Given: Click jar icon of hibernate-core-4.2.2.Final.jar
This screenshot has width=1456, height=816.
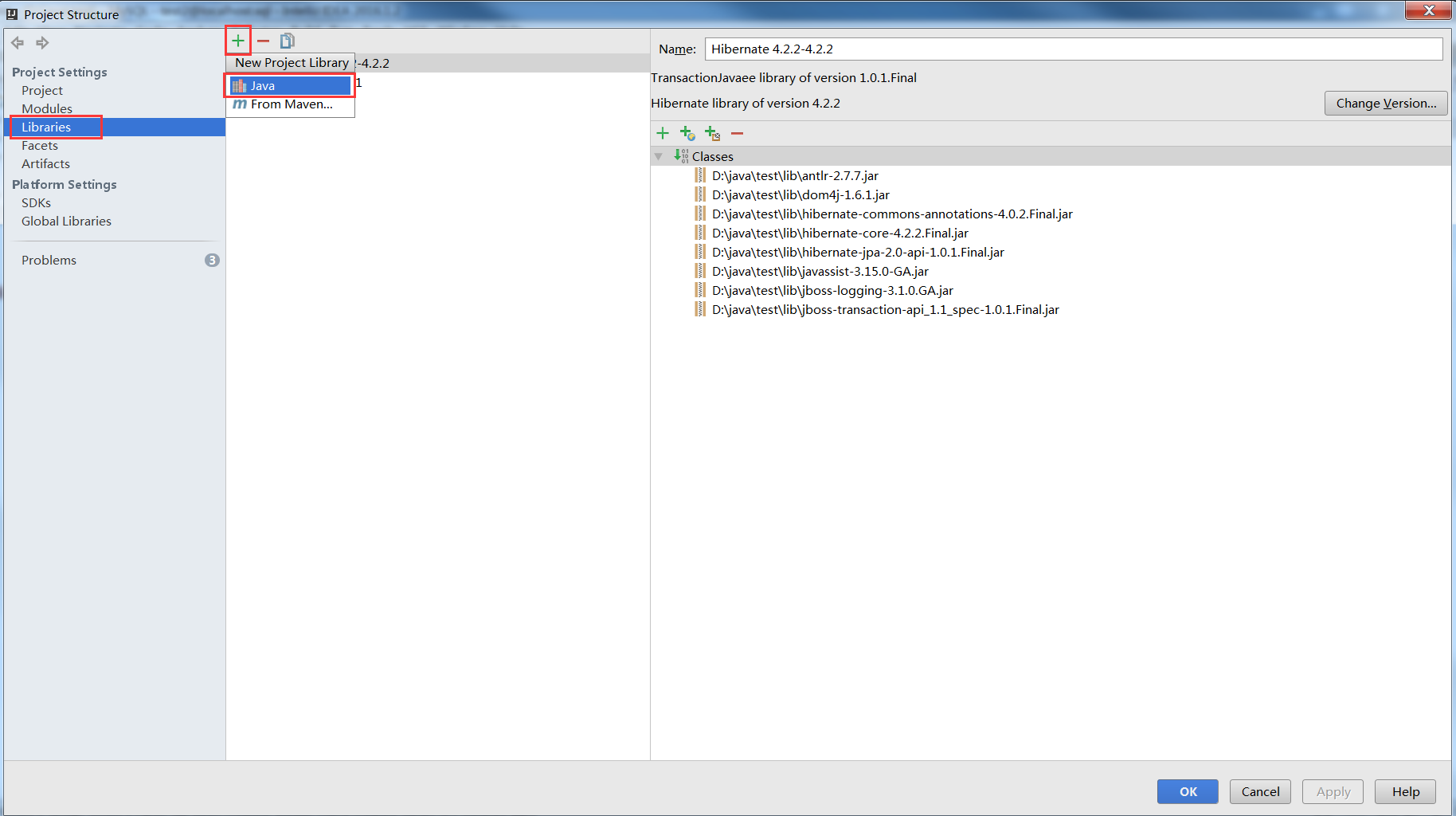Looking at the screenshot, I should [x=700, y=233].
